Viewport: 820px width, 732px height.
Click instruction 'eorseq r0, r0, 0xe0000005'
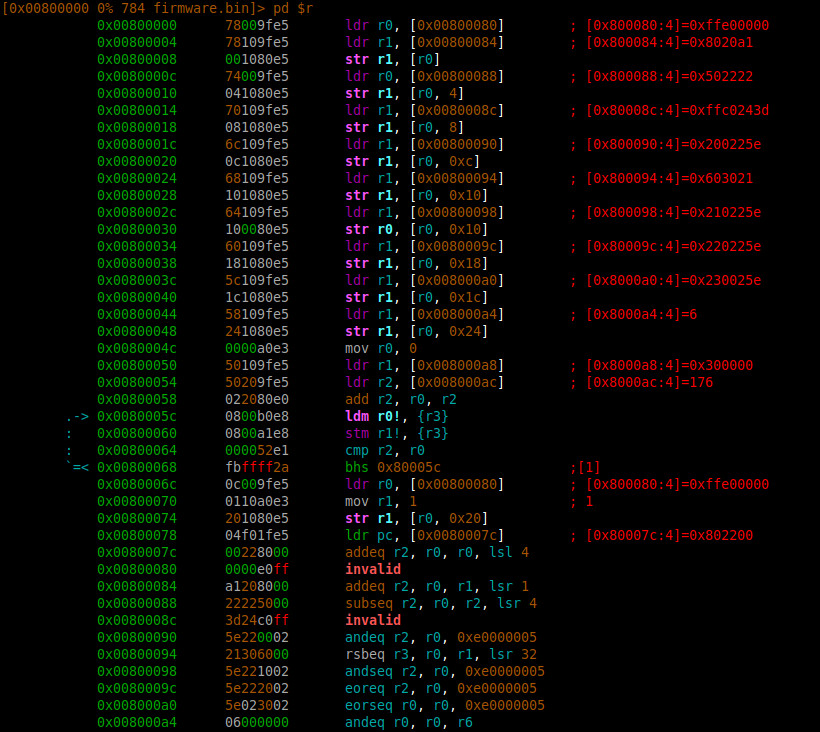click(x=445, y=705)
